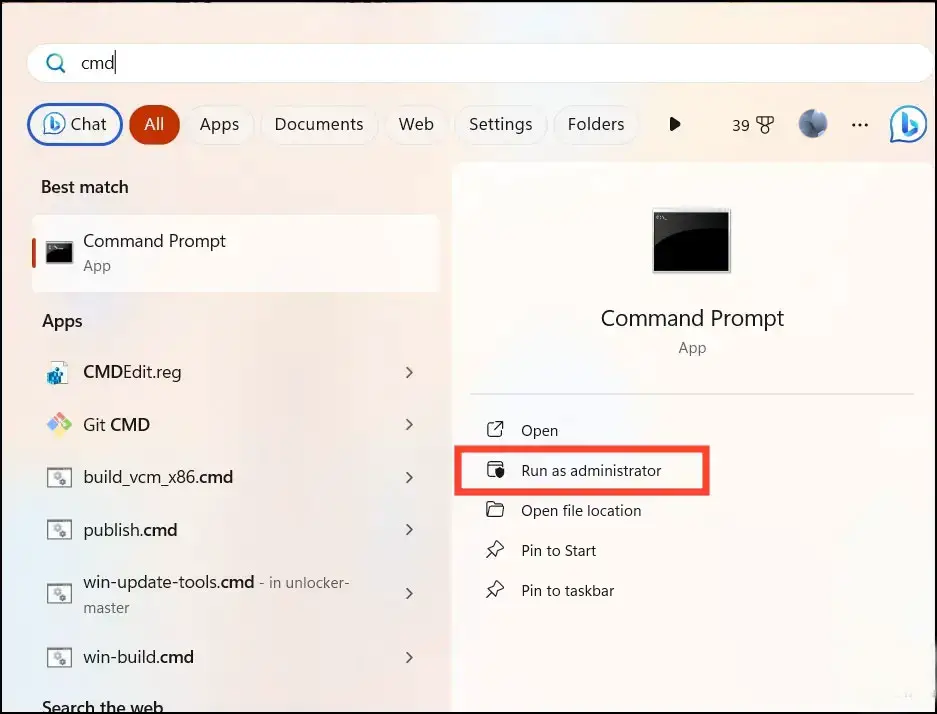
Task: Click the Open file location folder icon
Action: pos(495,509)
